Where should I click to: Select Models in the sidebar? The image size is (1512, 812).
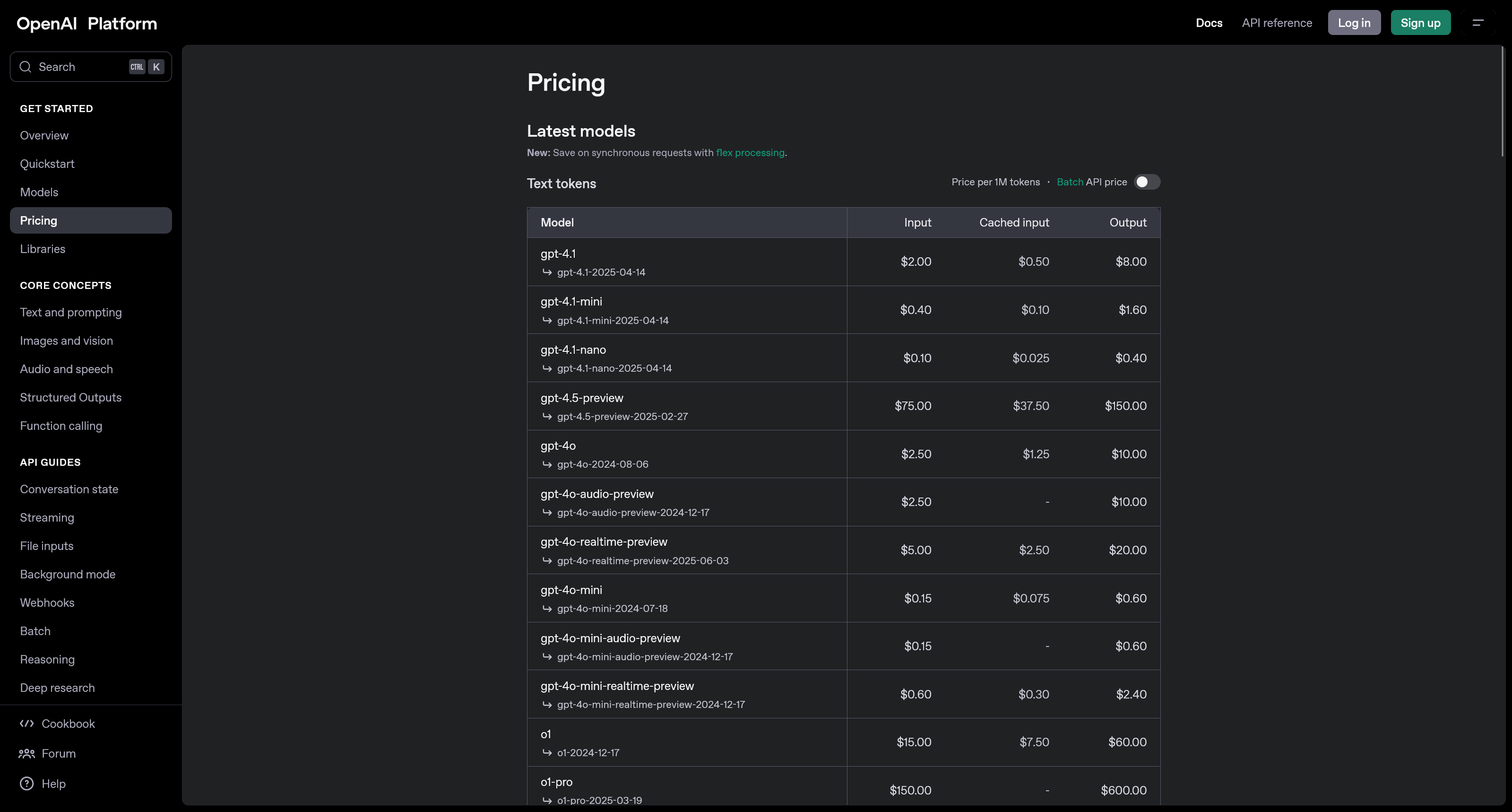coord(39,192)
